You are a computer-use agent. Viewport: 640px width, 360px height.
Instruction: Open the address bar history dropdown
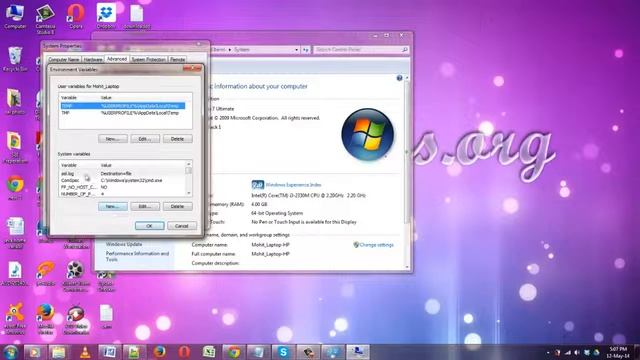[296, 49]
